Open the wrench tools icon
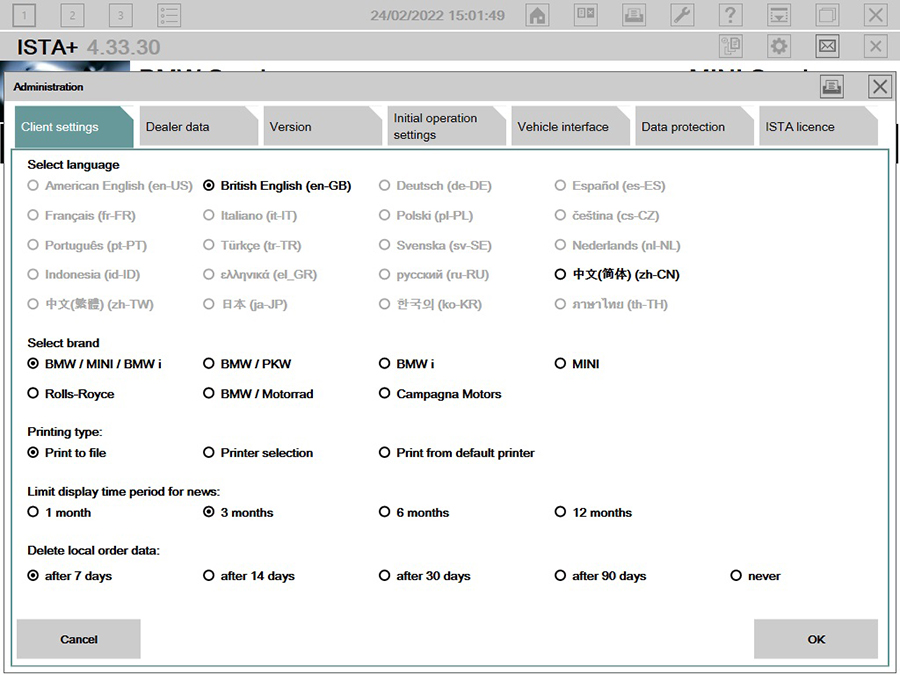The width and height of the screenshot is (900, 675). 682,15
